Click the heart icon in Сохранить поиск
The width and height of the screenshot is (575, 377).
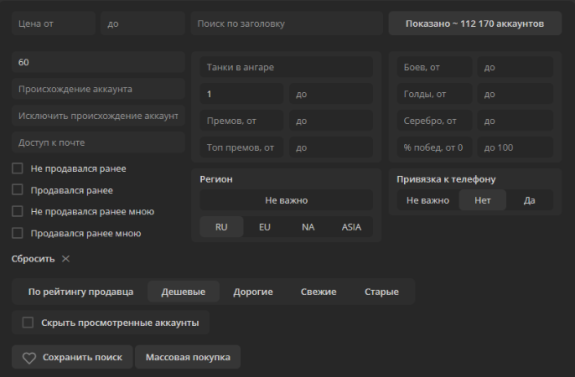[x=29, y=358]
